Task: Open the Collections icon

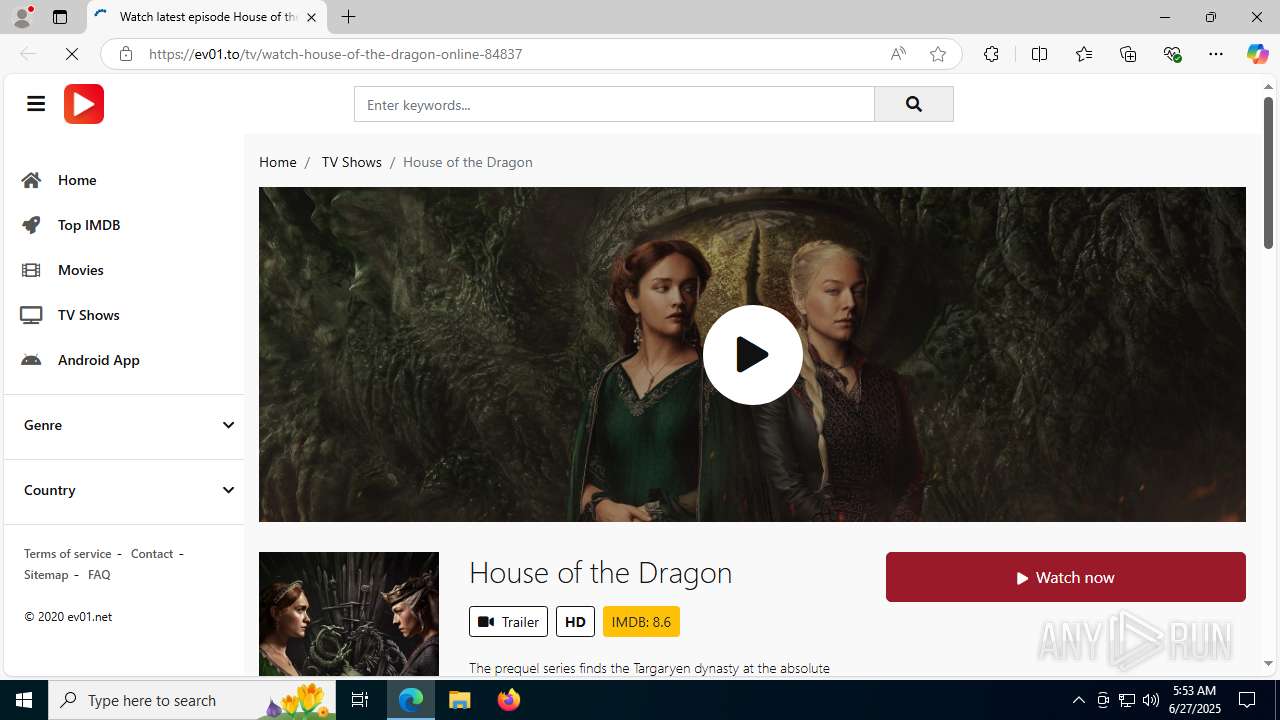Action: [1128, 54]
